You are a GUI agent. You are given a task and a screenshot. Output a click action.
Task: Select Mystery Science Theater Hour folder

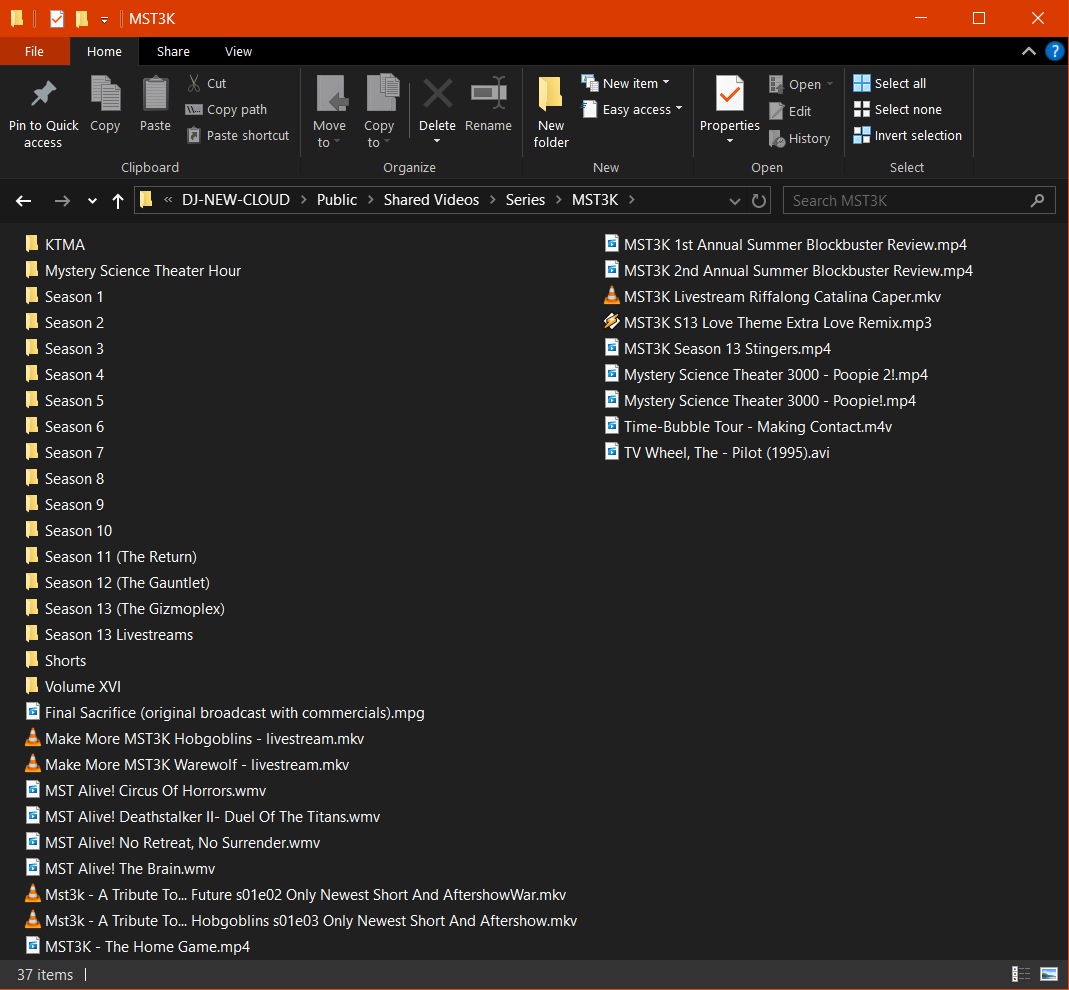[133, 271]
